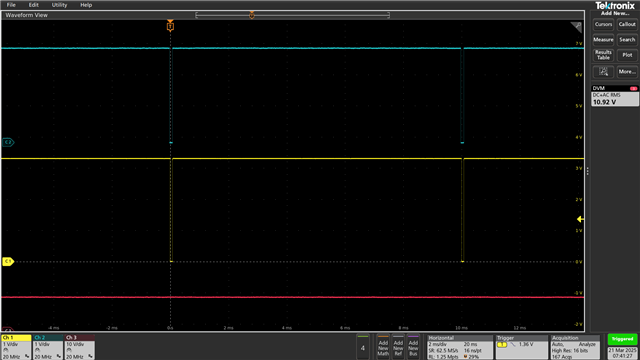Toggle the Ch 1 channel badge
Viewport: 640px width, 360px height.
[16, 347]
